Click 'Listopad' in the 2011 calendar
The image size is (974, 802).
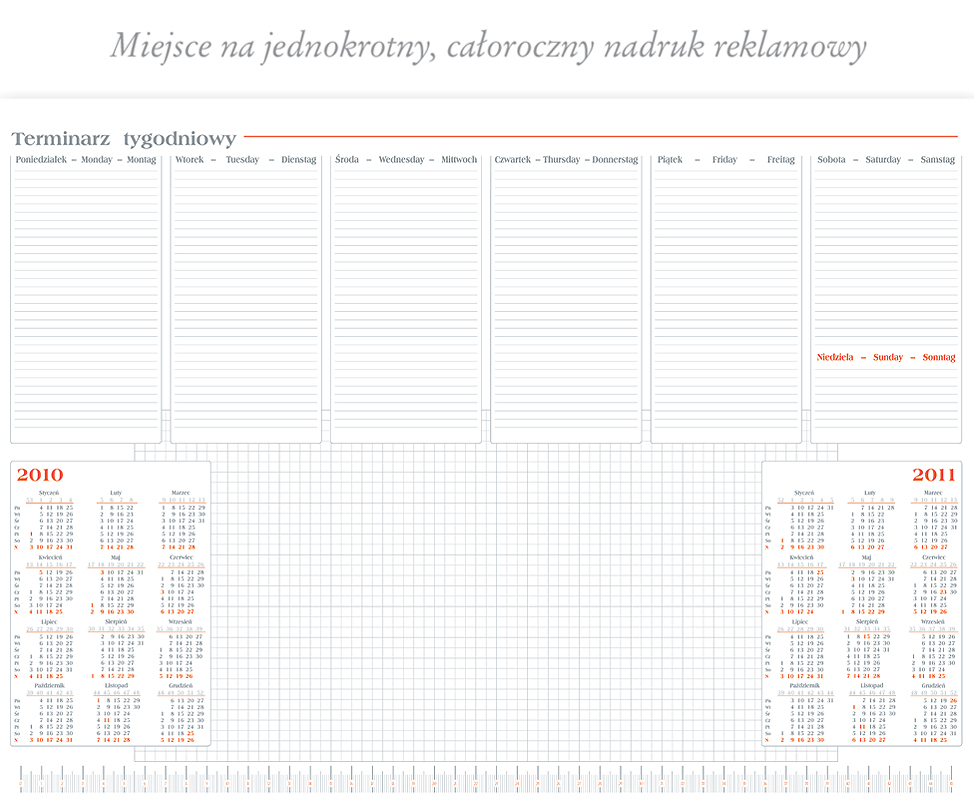pyautogui.click(x=872, y=686)
